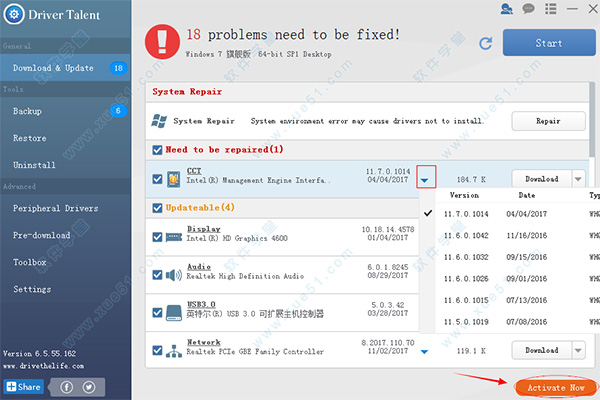Image resolution: width=600 pixels, height=400 pixels.
Task: Uncheck the Display driver checkbox
Action: [157, 237]
